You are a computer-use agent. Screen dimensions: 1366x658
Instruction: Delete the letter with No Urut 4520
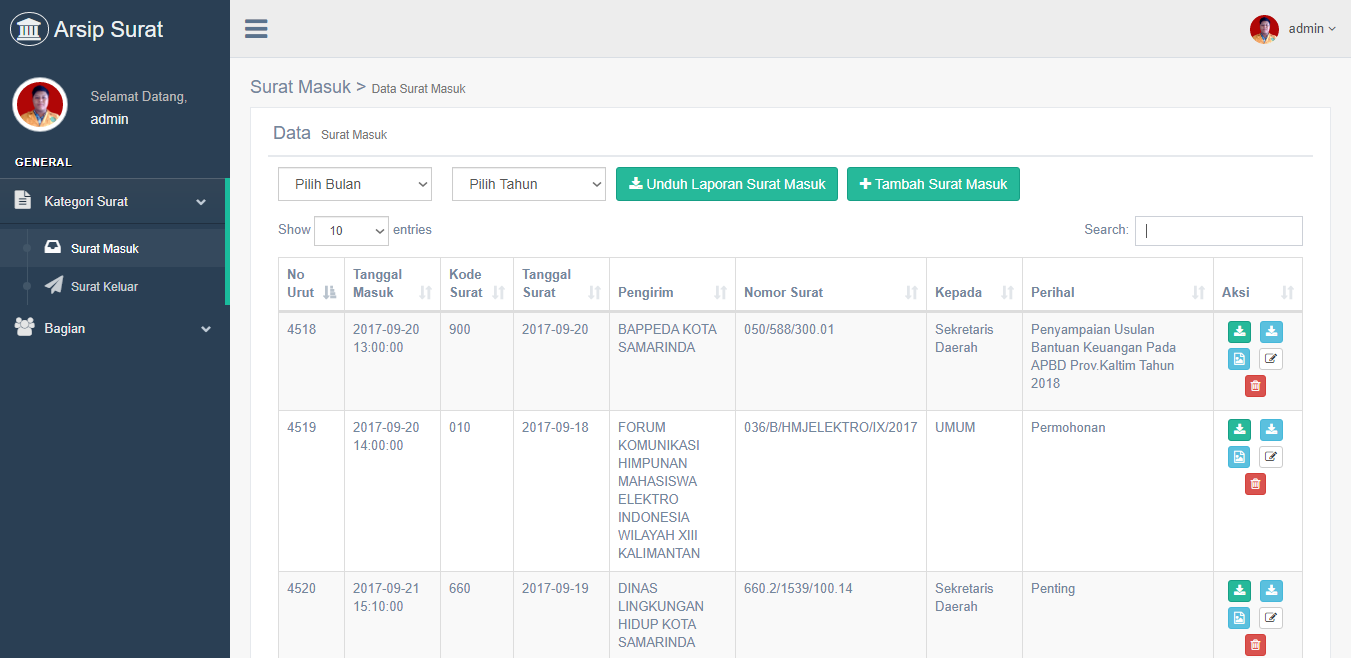pos(1255,645)
